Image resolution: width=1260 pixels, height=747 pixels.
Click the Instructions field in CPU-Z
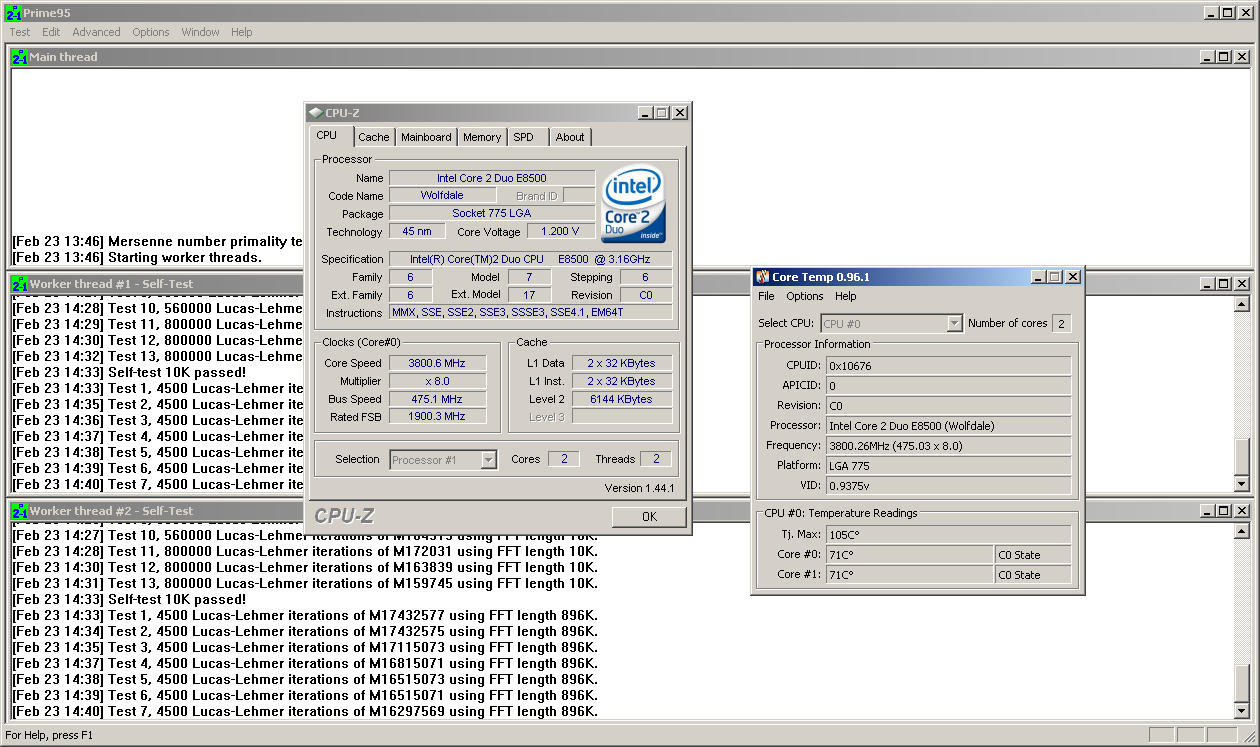530,312
